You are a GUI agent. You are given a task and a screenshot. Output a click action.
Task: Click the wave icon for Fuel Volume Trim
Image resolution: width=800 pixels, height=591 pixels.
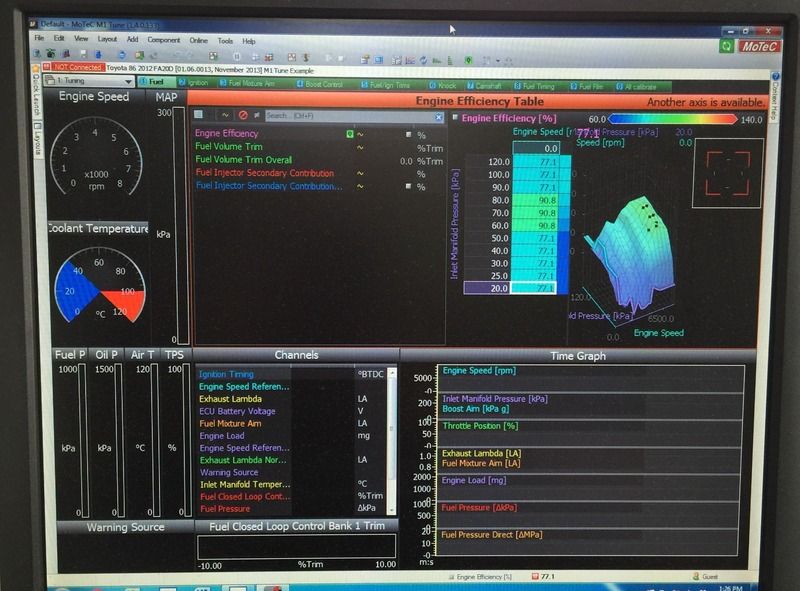coord(360,147)
